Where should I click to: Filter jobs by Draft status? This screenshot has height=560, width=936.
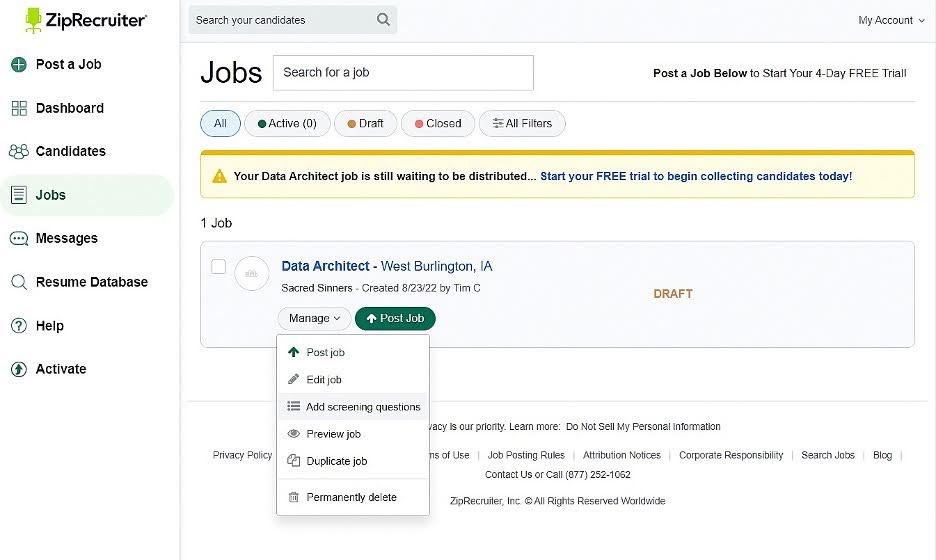click(365, 124)
